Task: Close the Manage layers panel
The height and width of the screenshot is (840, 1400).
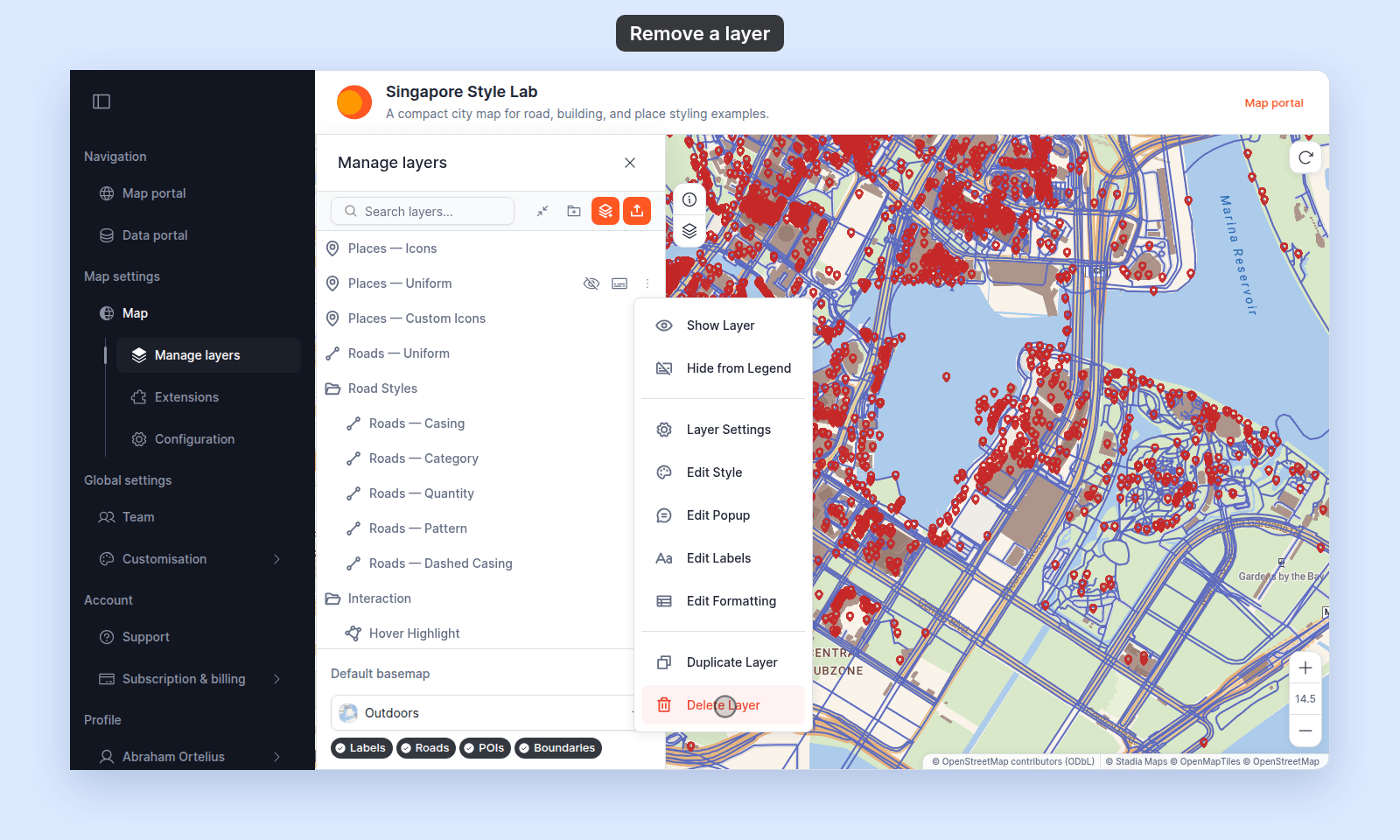Action: (x=630, y=163)
